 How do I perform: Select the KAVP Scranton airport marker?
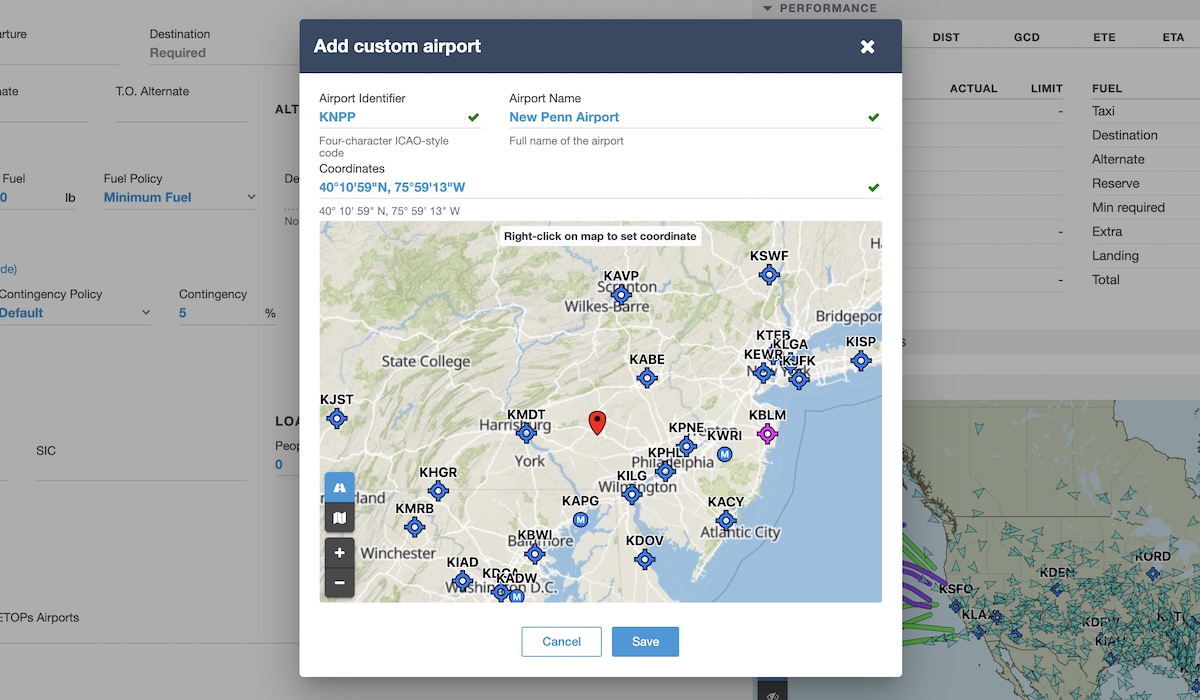[621, 295]
